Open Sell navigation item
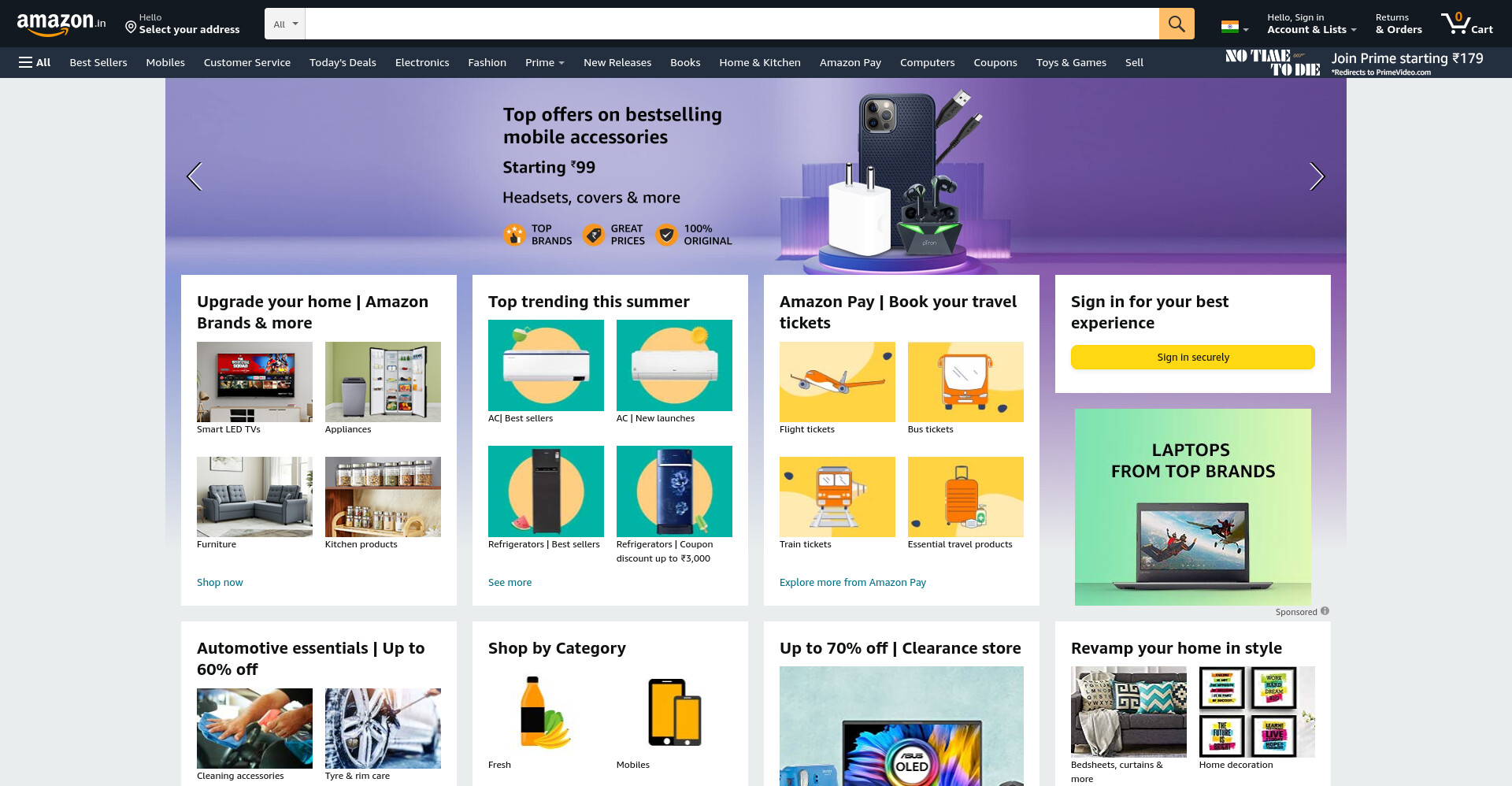Image resolution: width=1512 pixels, height=786 pixels. click(1134, 62)
